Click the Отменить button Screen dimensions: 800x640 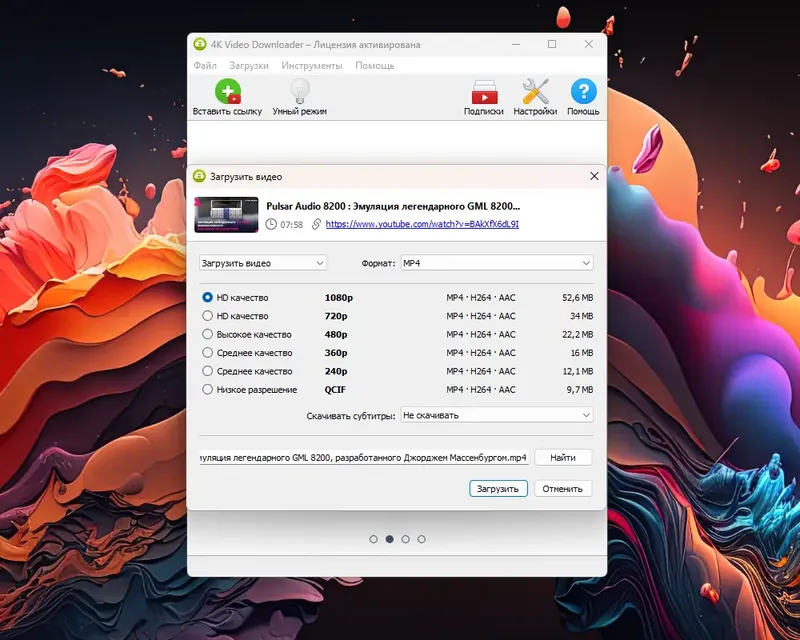563,488
